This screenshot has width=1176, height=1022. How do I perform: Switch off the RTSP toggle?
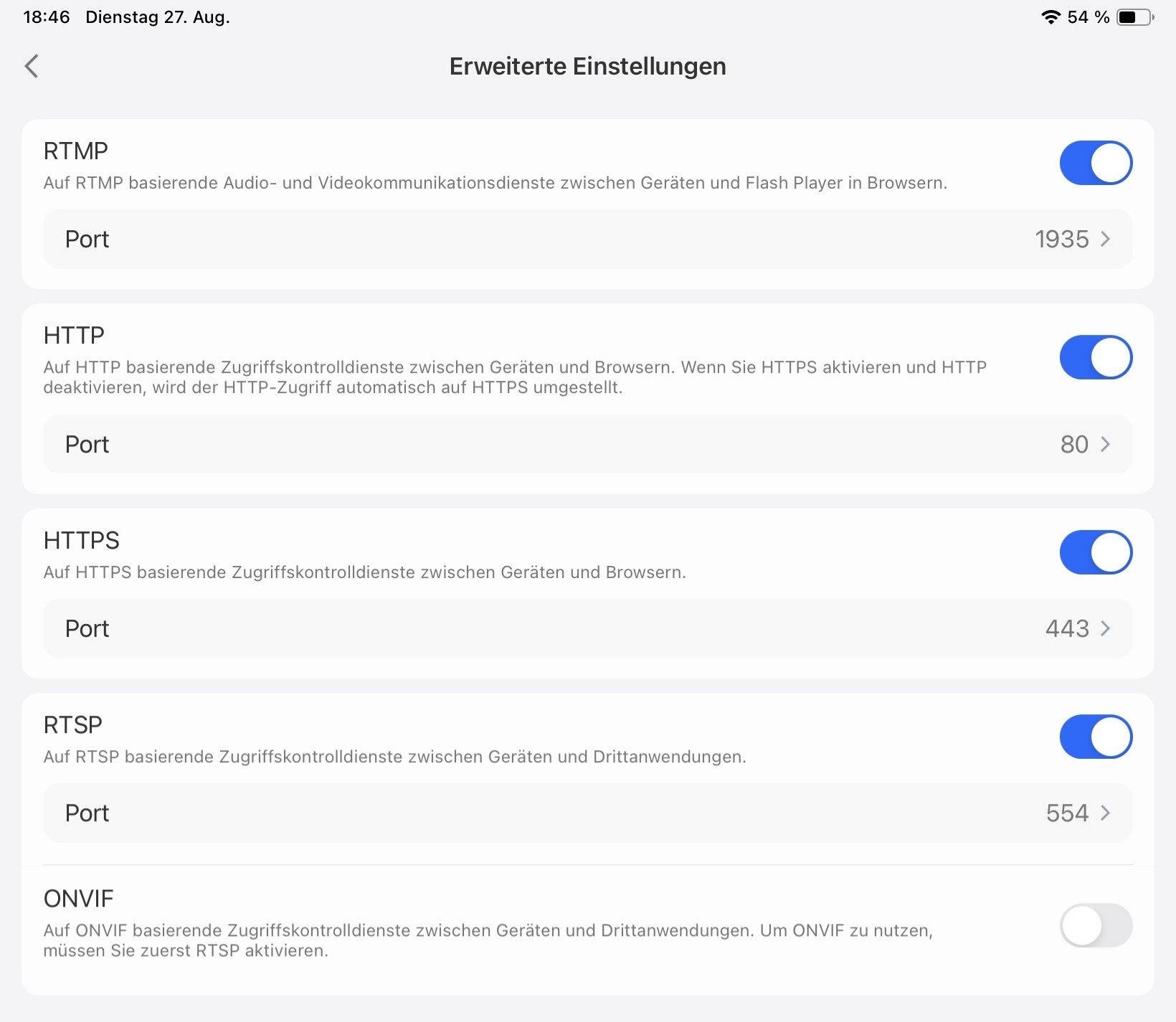click(x=1095, y=737)
